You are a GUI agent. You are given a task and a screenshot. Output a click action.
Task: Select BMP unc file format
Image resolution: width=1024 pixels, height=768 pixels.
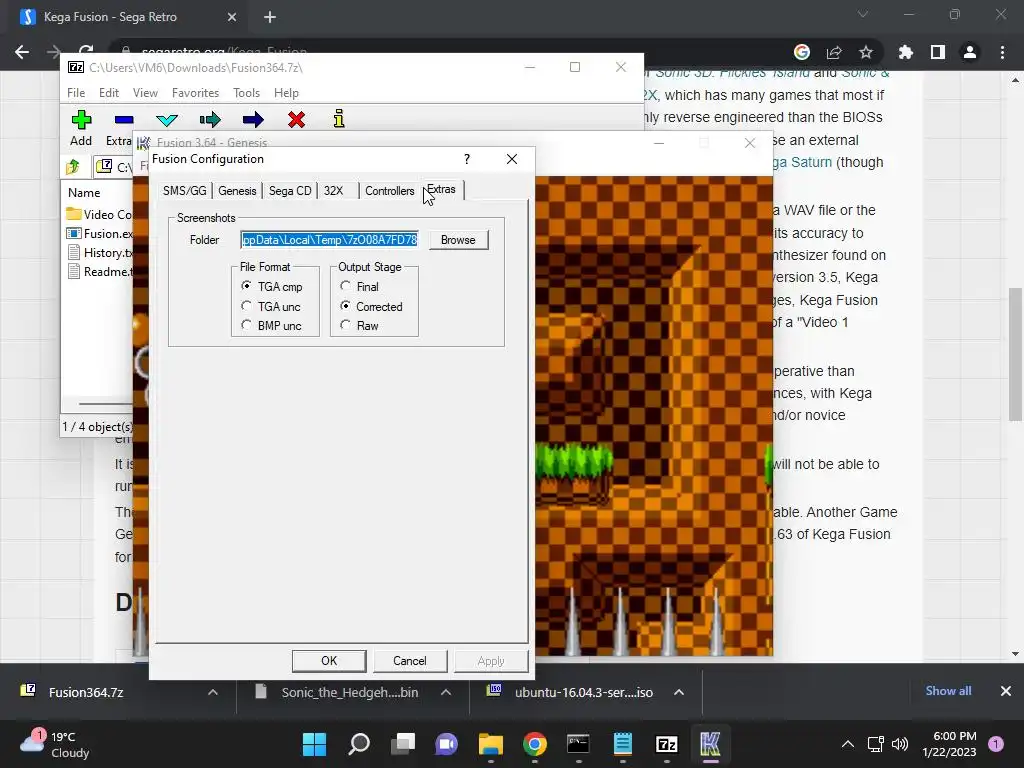[272, 325]
